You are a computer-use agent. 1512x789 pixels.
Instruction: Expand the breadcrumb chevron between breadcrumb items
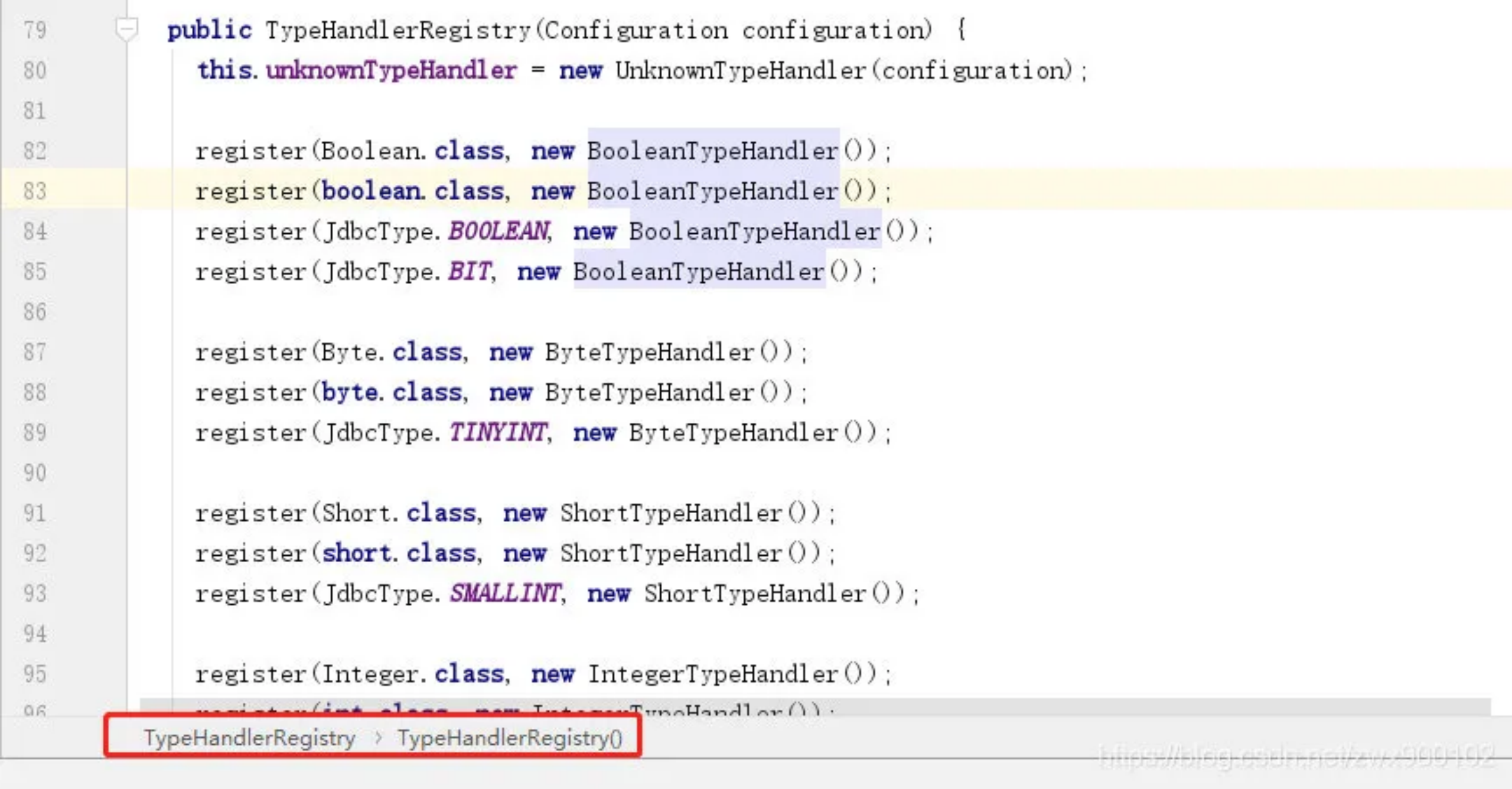tap(378, 738)
